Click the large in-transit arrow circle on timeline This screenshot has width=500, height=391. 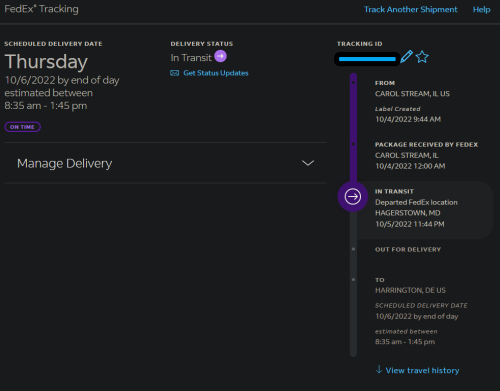pos(353,197)
